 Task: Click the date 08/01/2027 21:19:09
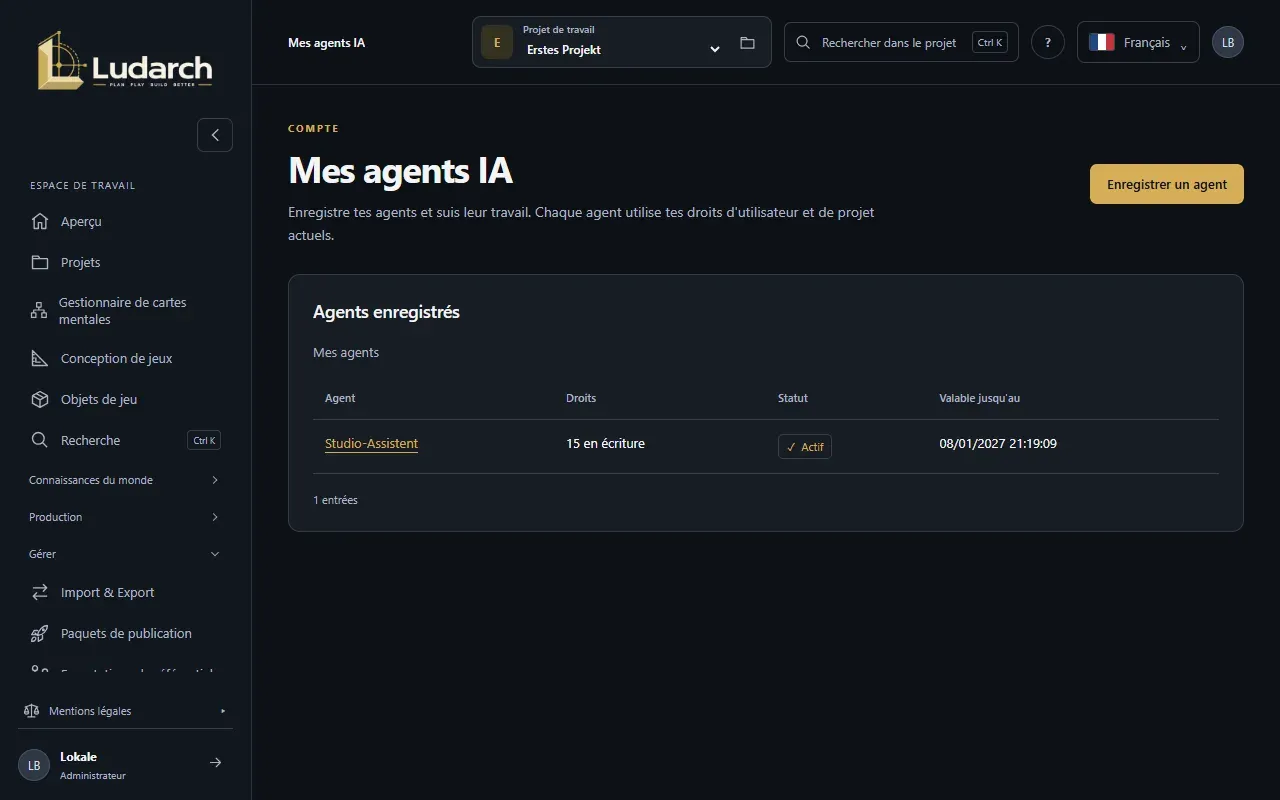[998, 443]
